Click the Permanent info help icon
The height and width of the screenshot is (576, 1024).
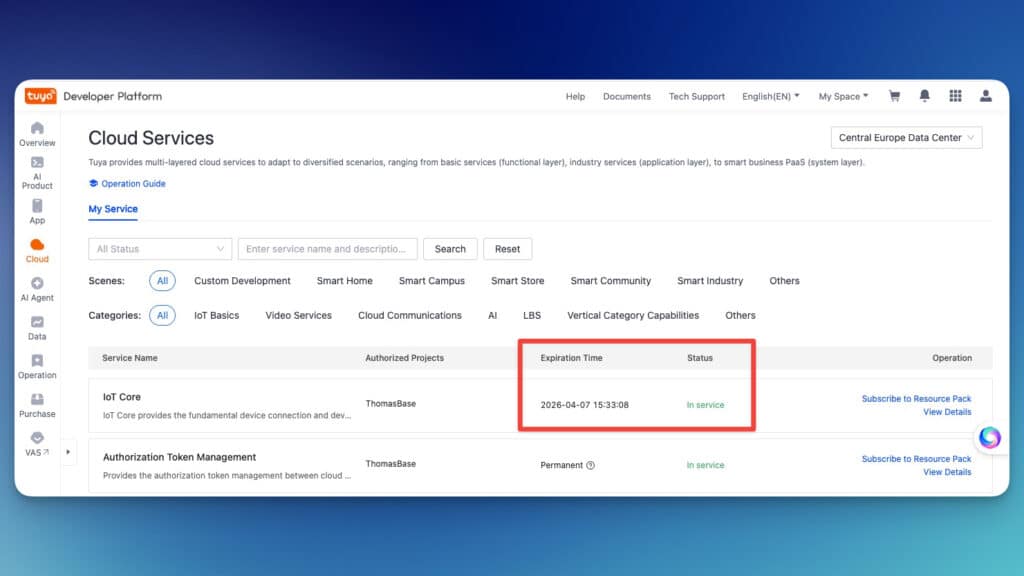point(591,465)
